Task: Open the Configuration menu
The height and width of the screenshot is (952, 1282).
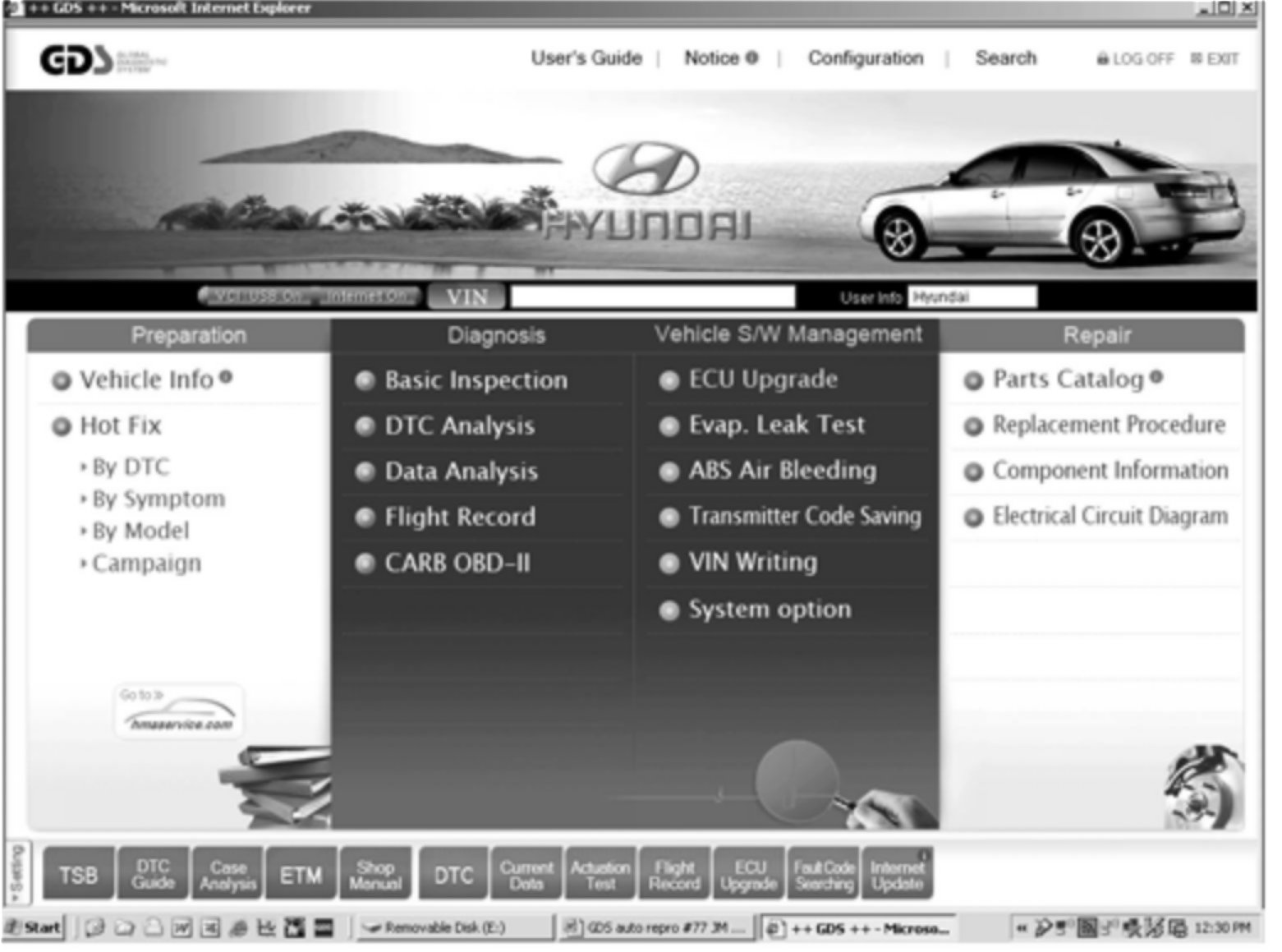Action: point(865,58)
